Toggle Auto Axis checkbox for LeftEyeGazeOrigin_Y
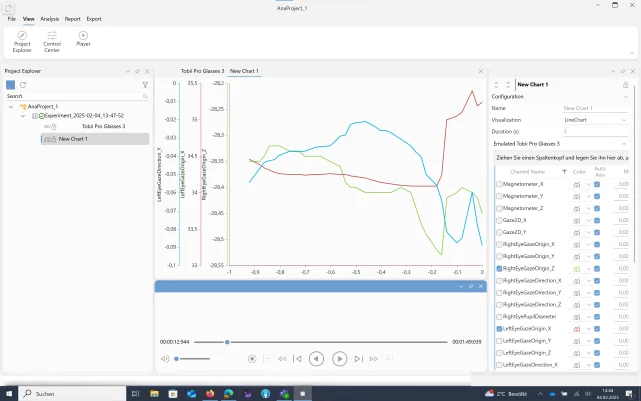This screenshot has width=641, height=401. click(597, 341)
